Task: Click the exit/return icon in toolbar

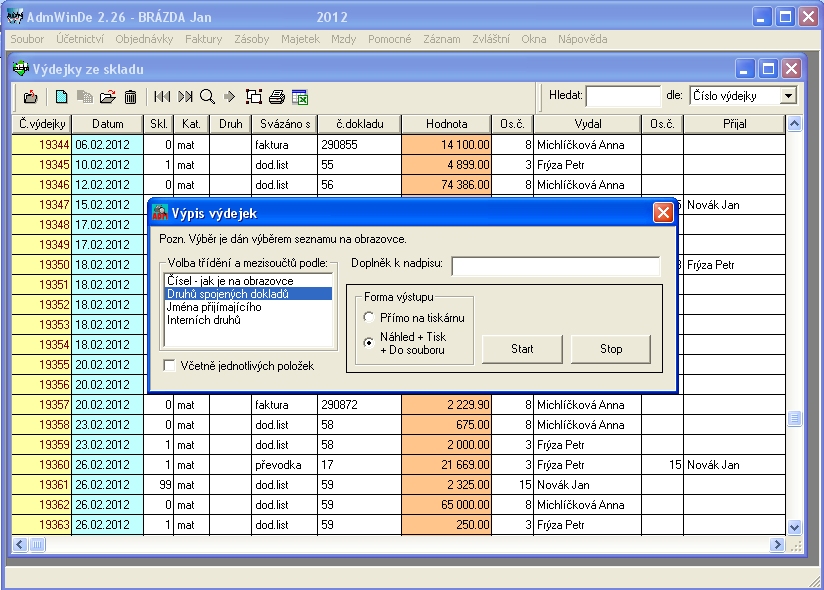Action: tap(30, 97)
